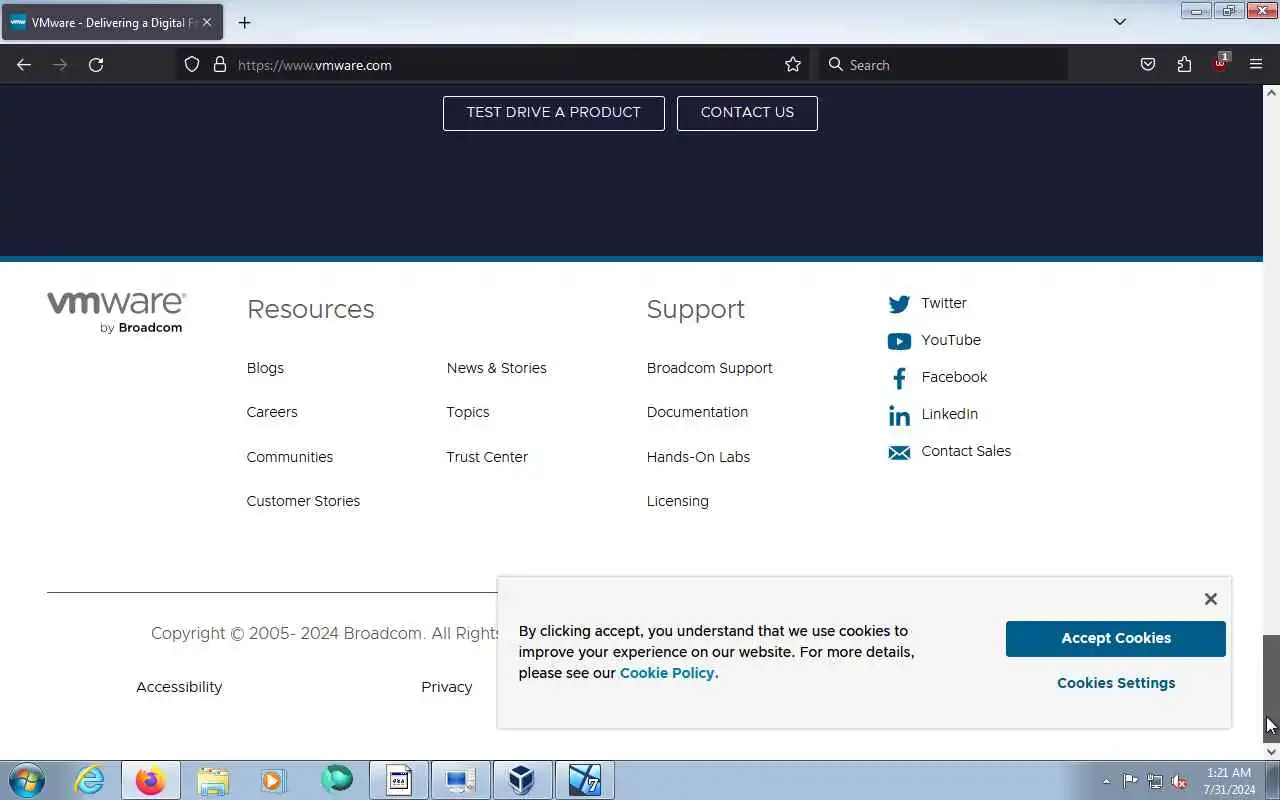The image size is (1280, 800).
Task: Click the Action Center flag tray icon
Action: (1130, 781)
